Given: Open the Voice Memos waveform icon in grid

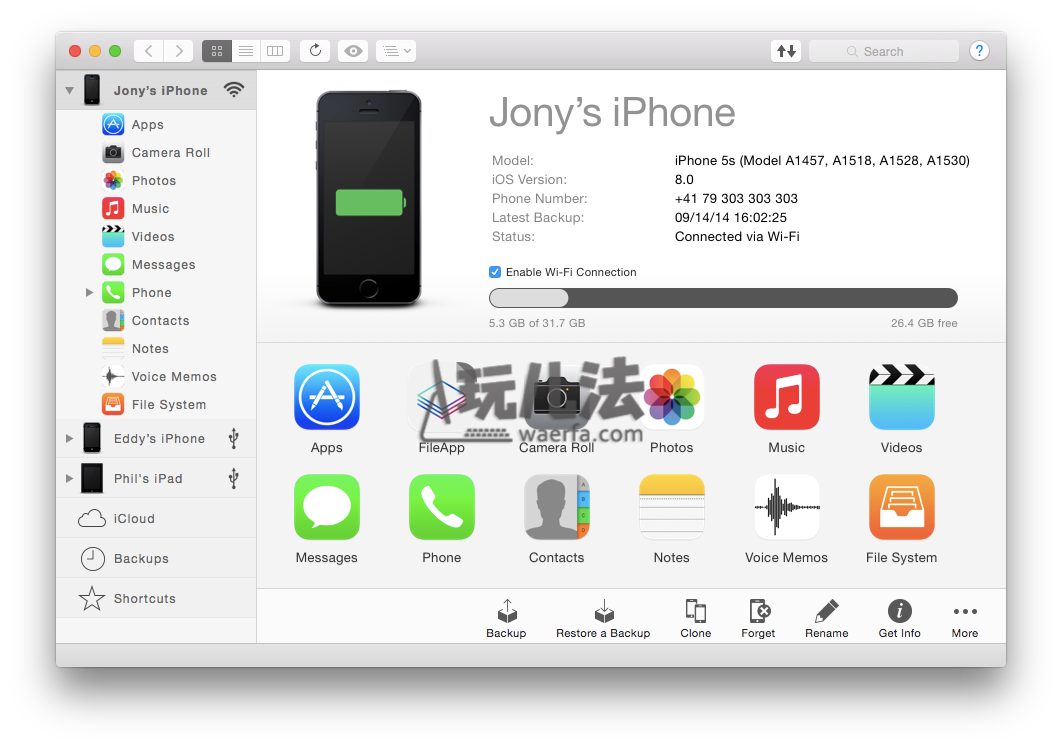Looking at the screenshot, I should click(x=786, y=507).
